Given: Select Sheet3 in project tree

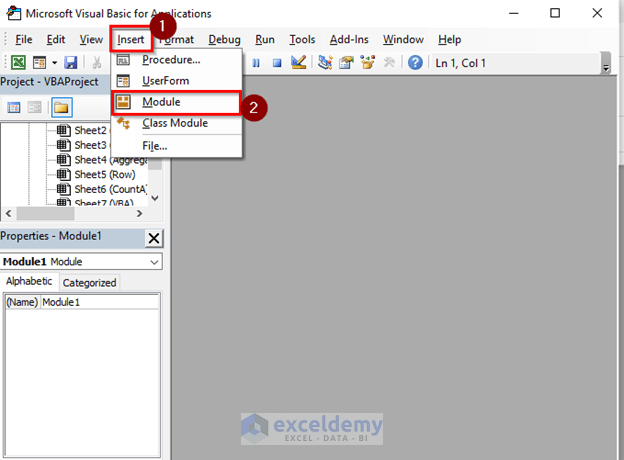Looking at the screenshot, I should click(x=90, y=145).
